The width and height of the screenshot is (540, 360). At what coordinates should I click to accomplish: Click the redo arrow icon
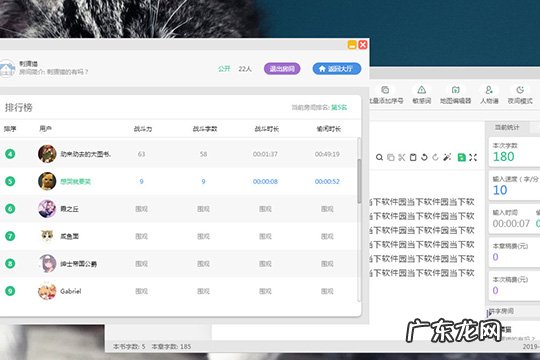pyautogui.click(x=436, y=157)
